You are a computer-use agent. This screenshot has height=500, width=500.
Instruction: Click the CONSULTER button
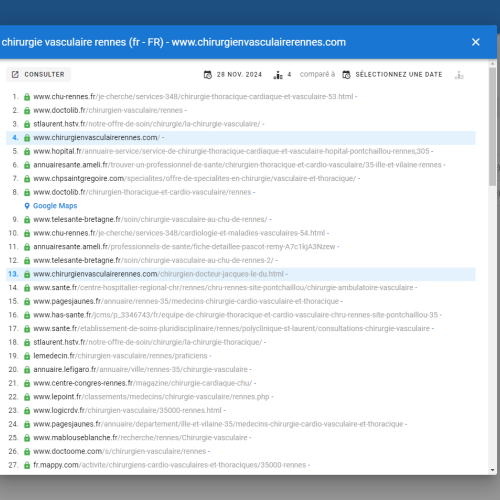pos(38,74)
